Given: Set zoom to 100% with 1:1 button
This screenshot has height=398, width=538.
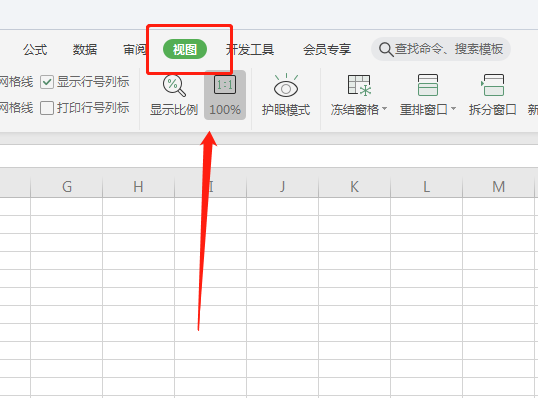Looking at the screenshot, I should [225, 95].
